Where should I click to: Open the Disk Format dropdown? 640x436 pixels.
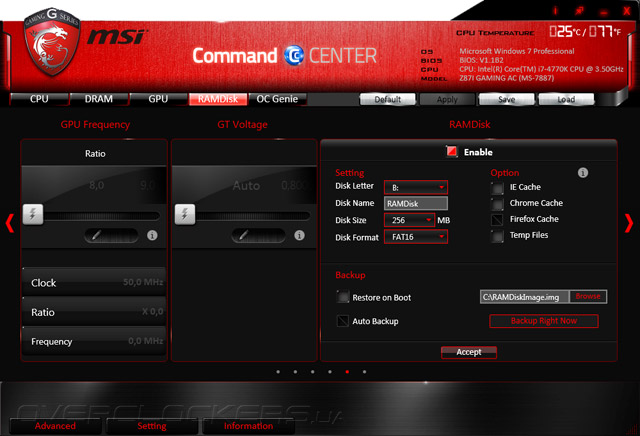(416, 237)
